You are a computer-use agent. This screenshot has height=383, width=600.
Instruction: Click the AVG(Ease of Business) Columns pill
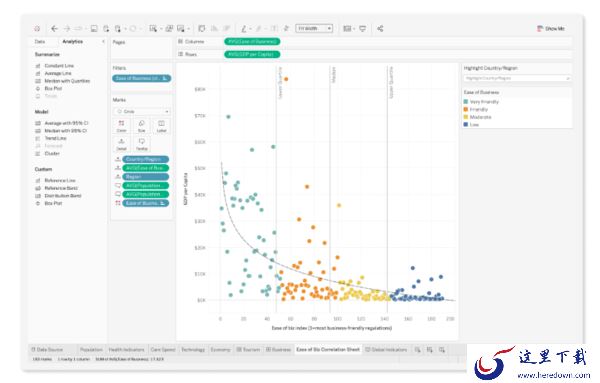(252, 41)
